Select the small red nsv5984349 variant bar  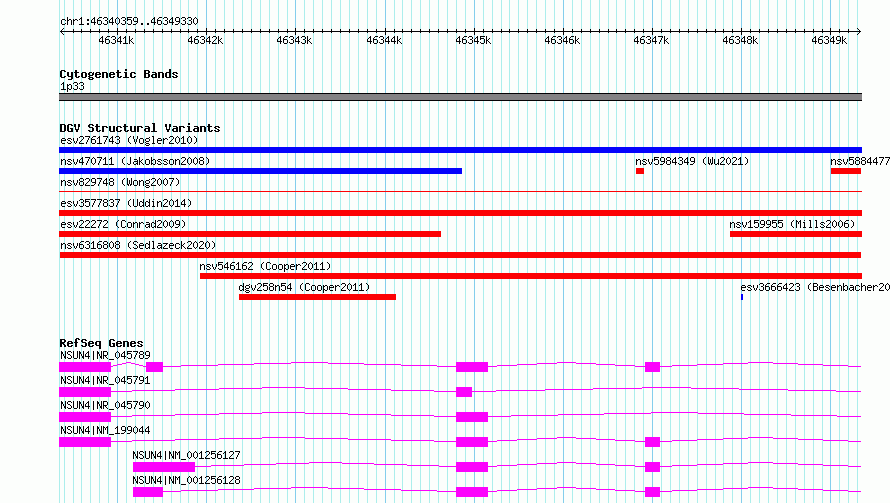[640, 171]
